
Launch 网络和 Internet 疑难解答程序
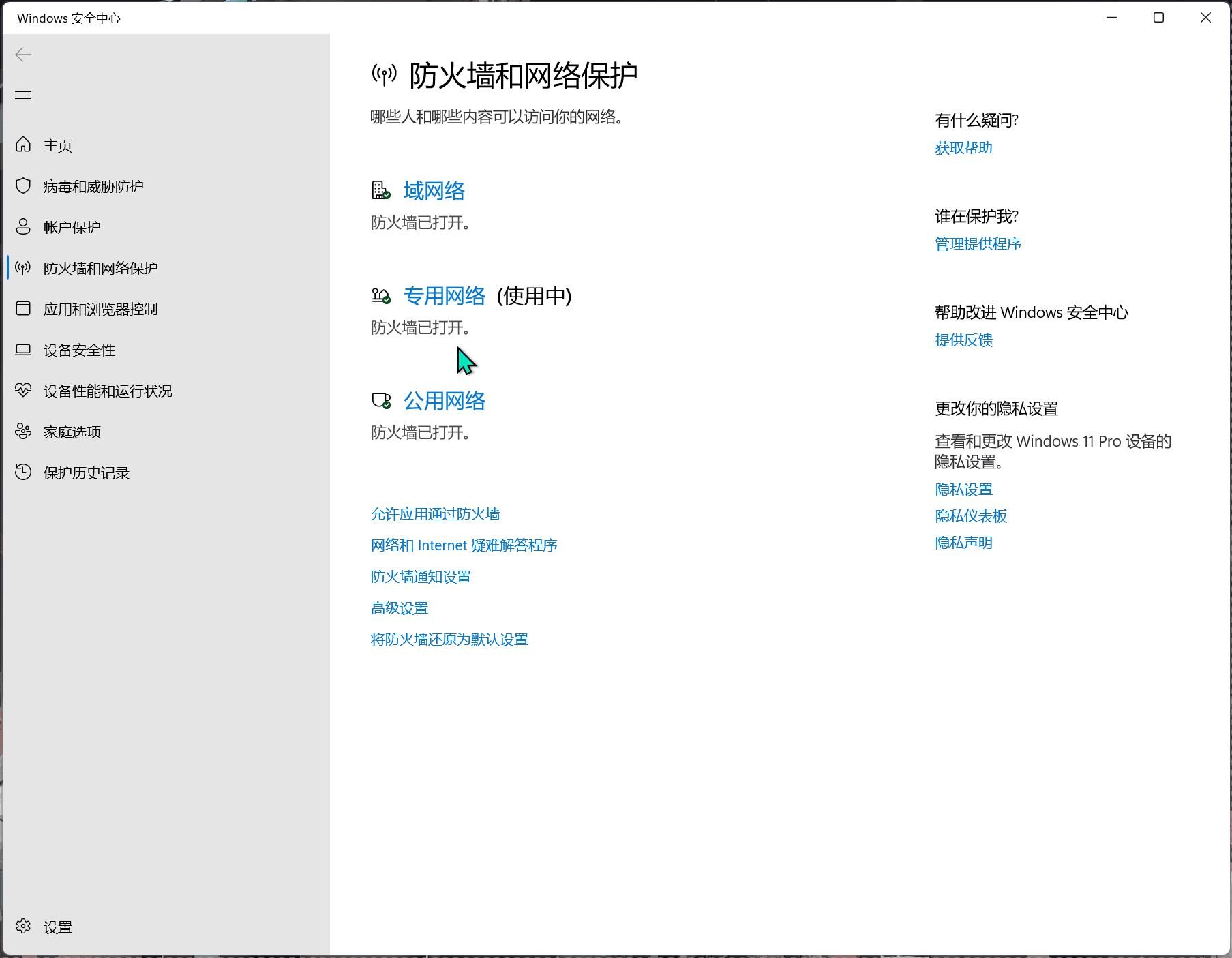tap(464, 545)
